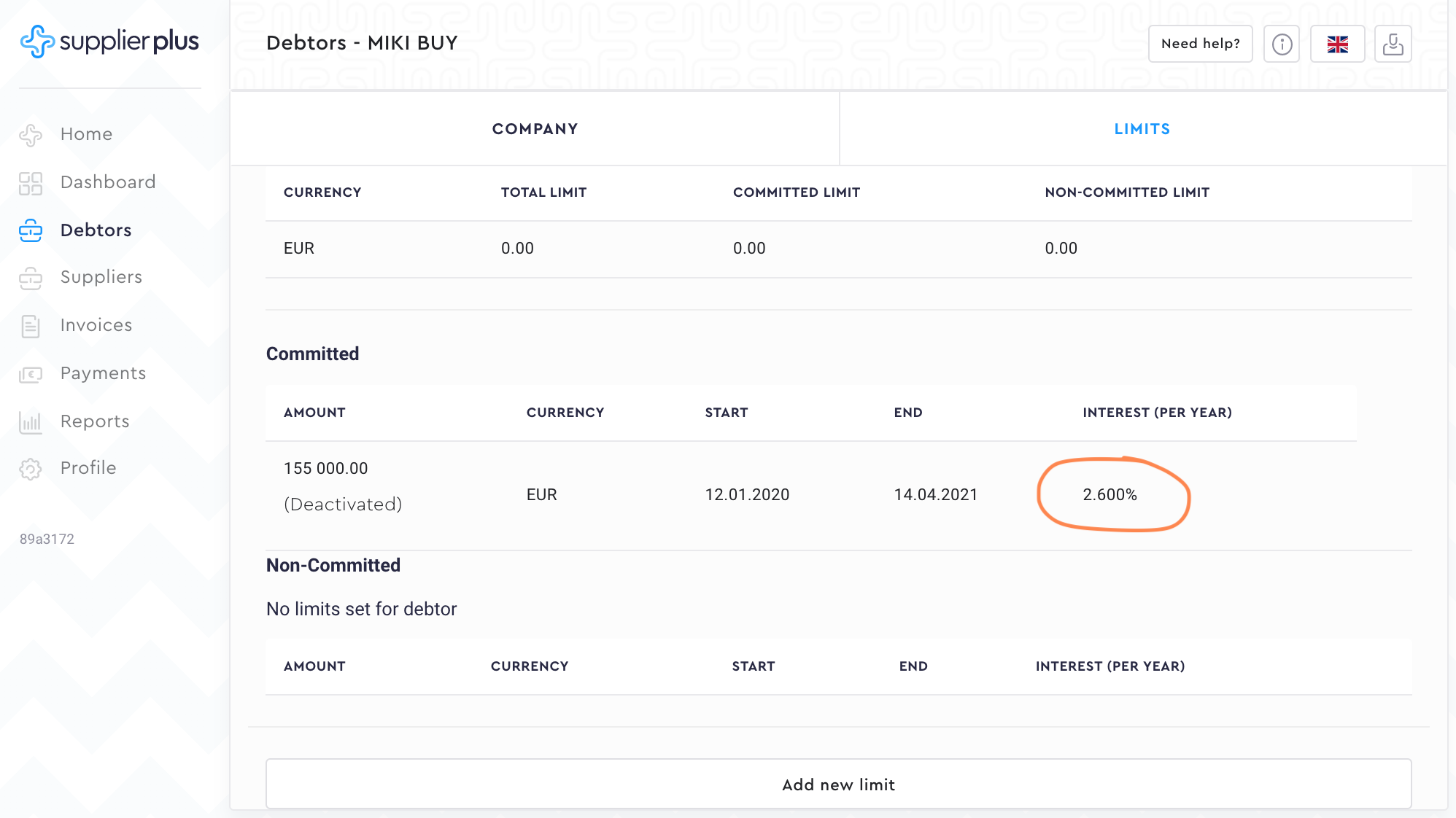Click the info circle icon
This screenshot has width=1456, height=818.
[1282, 44]
